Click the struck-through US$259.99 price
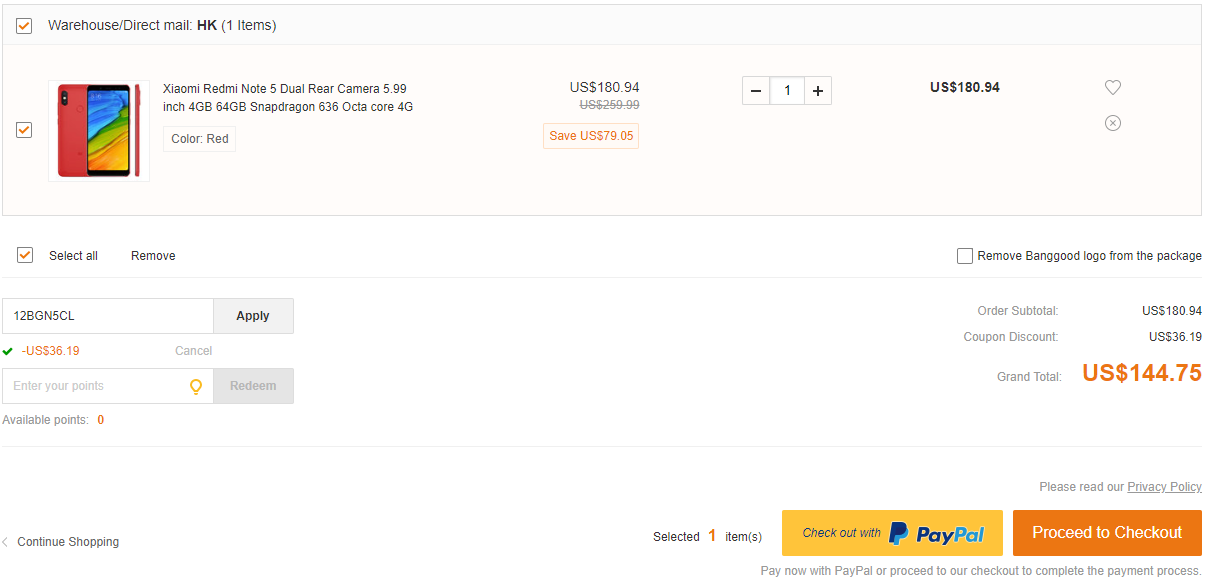This screenshot has width=1220, height=581. (609, 105)
